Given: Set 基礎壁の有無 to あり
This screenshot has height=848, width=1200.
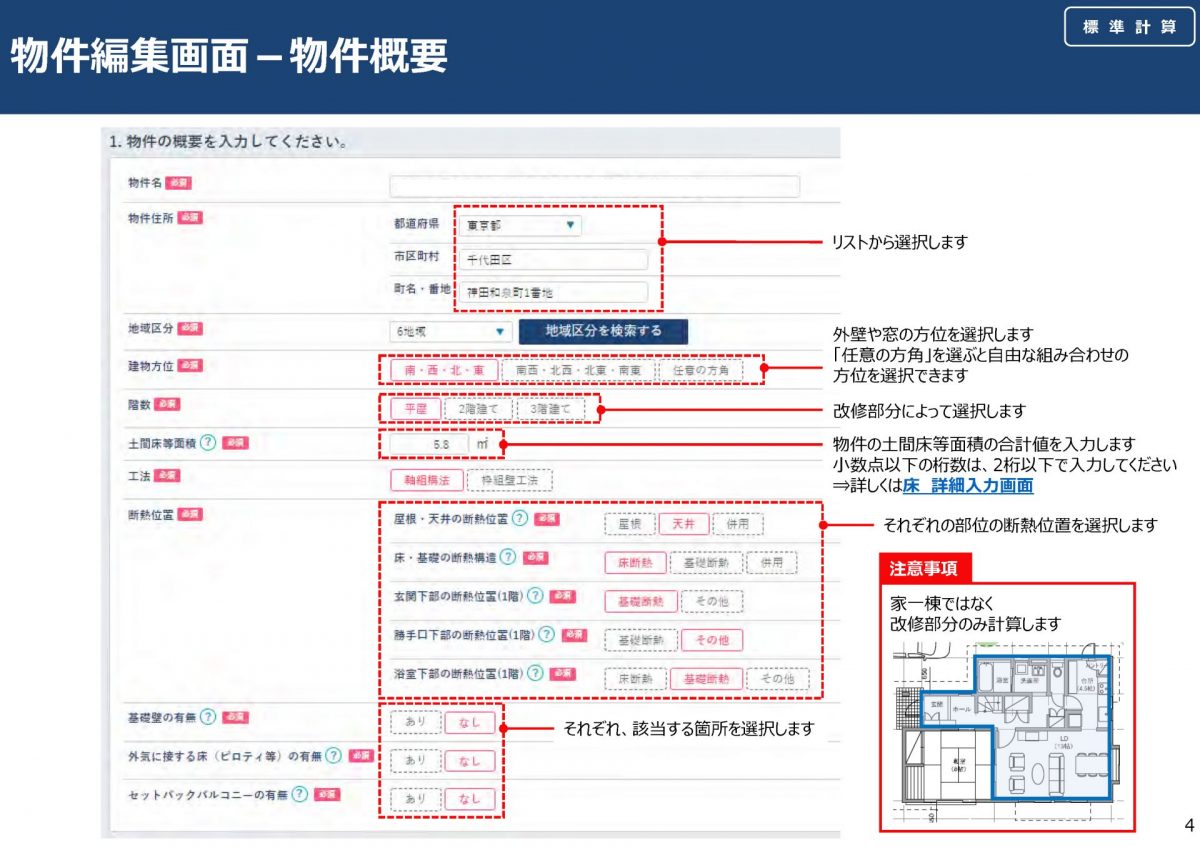Looking at the screenshot, I should 415,722.
